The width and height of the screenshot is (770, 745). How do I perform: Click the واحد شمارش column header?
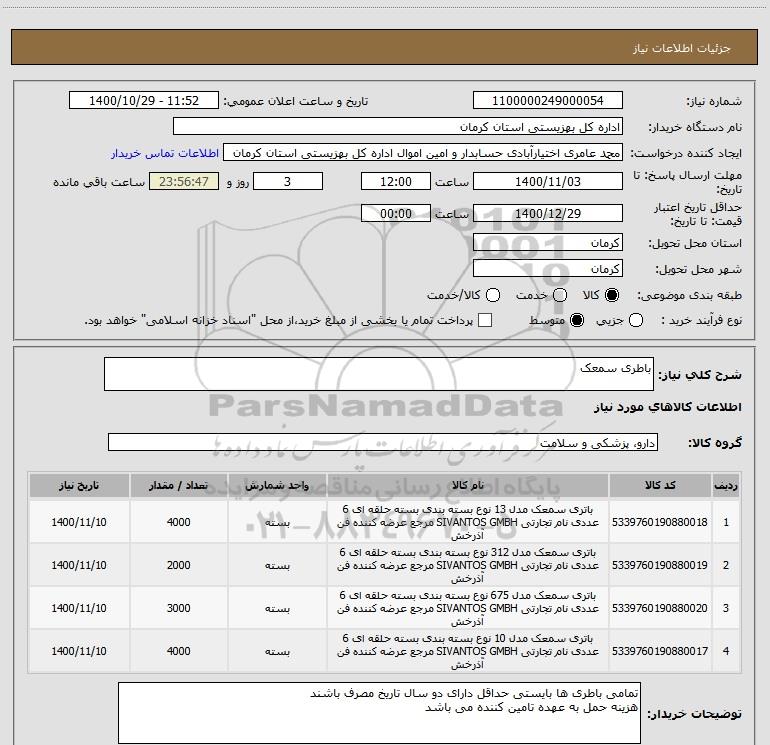point(277,486)
